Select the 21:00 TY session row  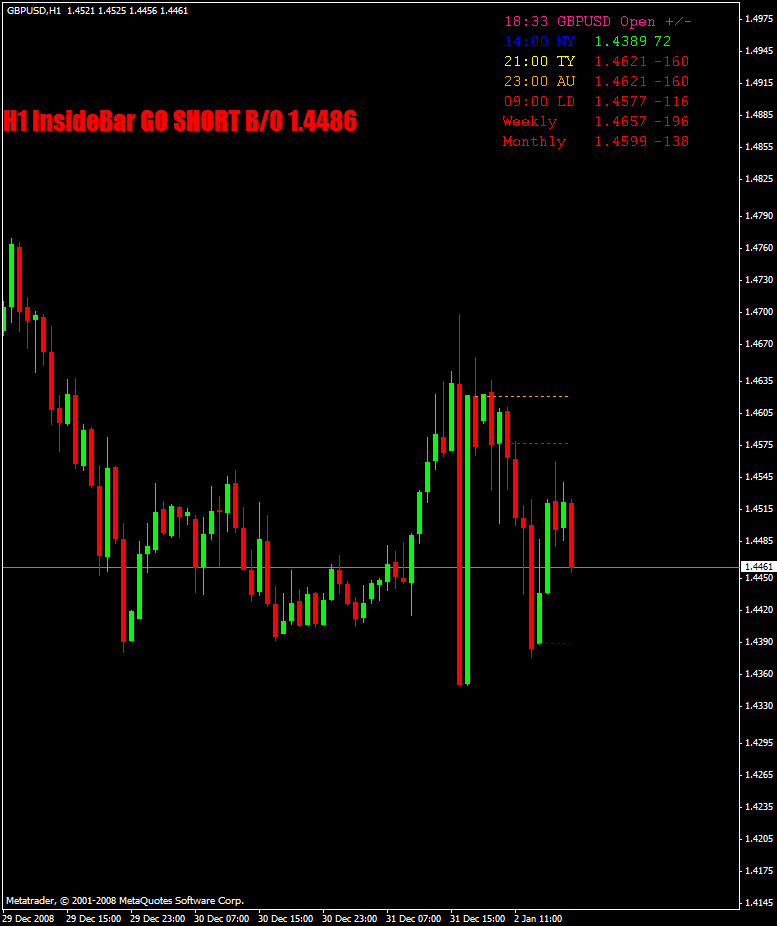coord(596,61)
